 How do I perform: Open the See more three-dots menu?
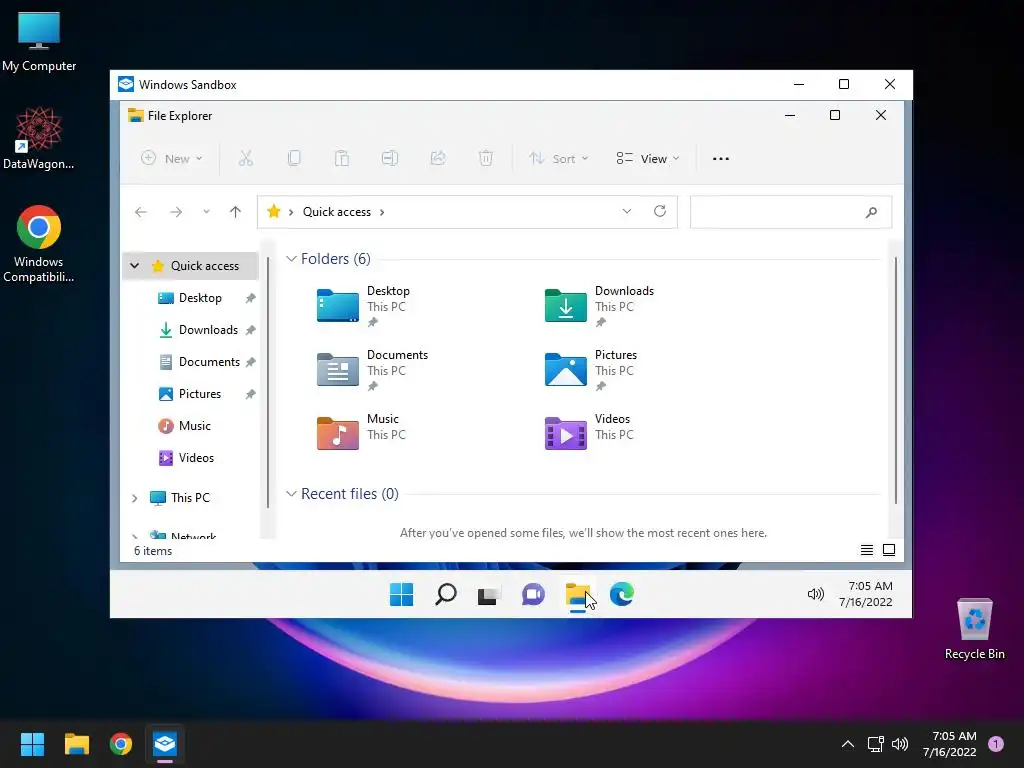(721, 159)
